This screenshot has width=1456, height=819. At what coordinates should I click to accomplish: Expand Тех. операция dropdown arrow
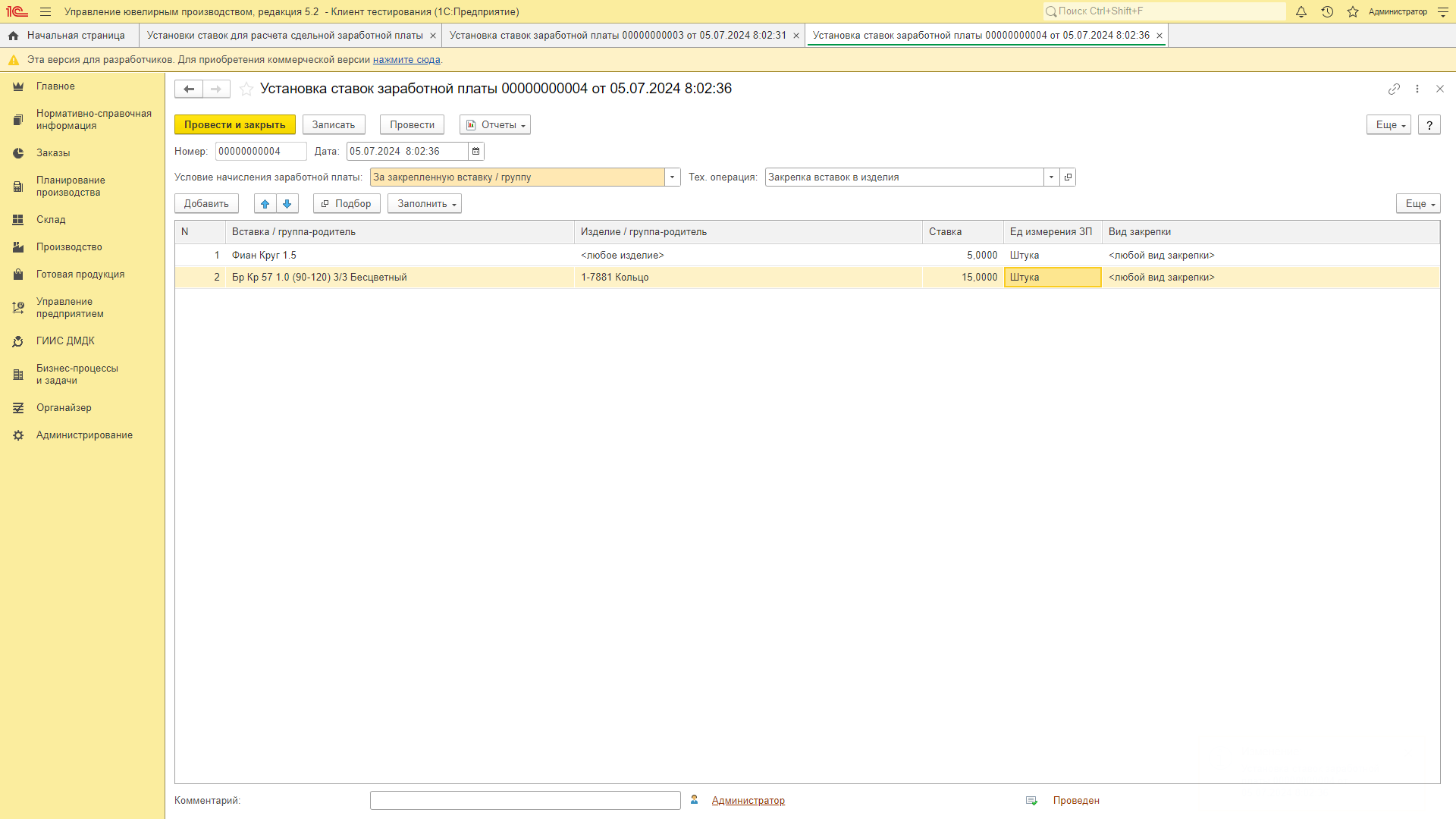point(1051,177)
